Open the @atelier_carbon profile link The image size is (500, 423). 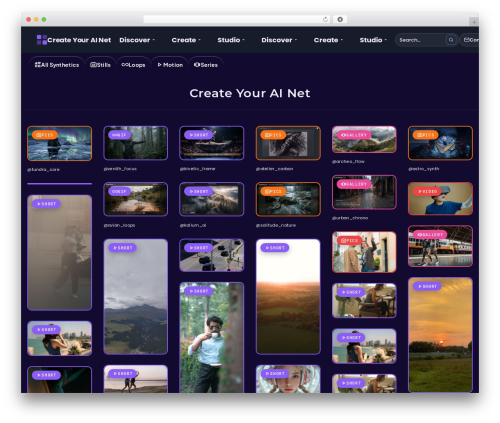(274, 169)
